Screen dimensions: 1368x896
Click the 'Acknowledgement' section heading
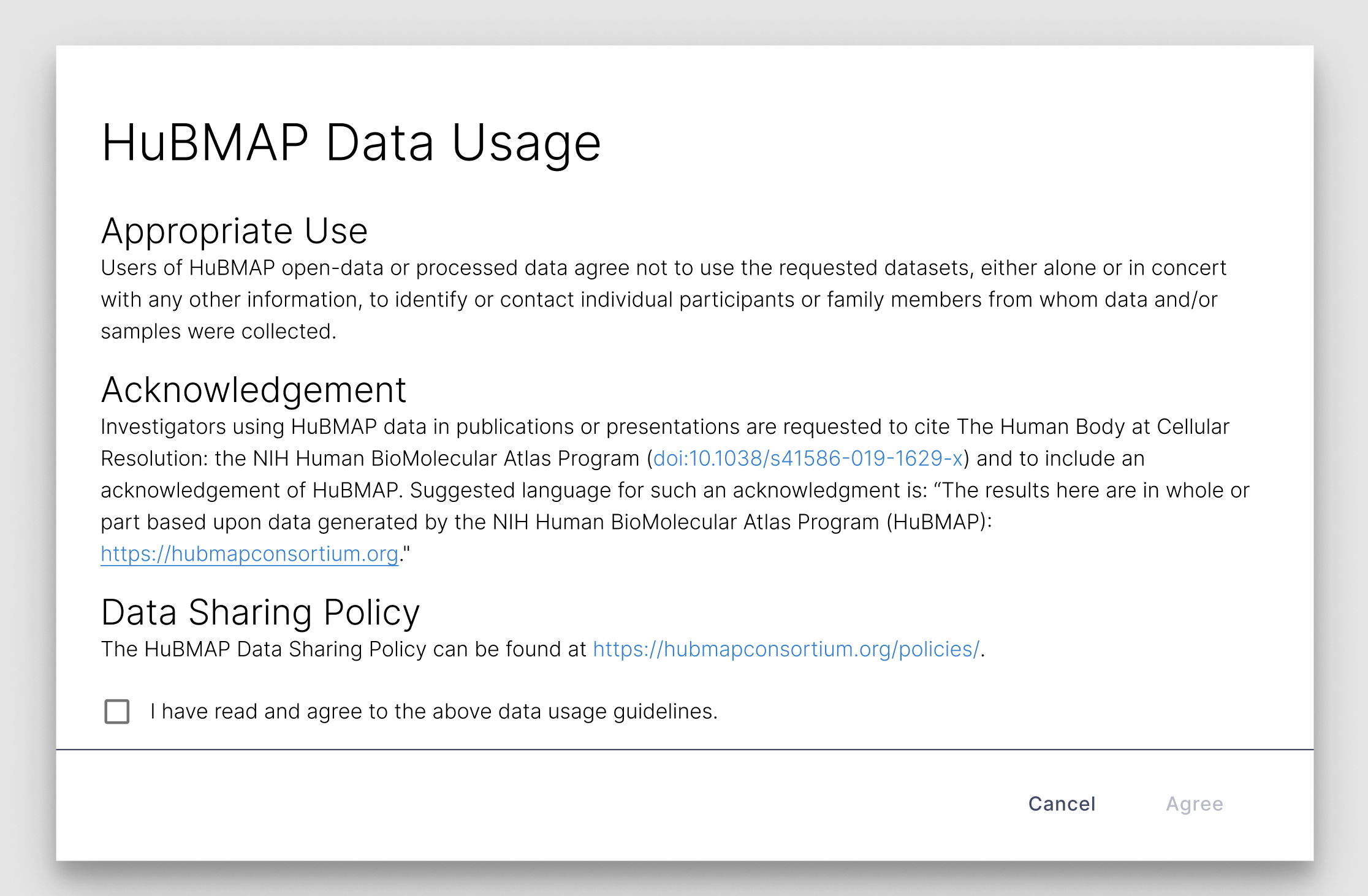tap(254, 389)
